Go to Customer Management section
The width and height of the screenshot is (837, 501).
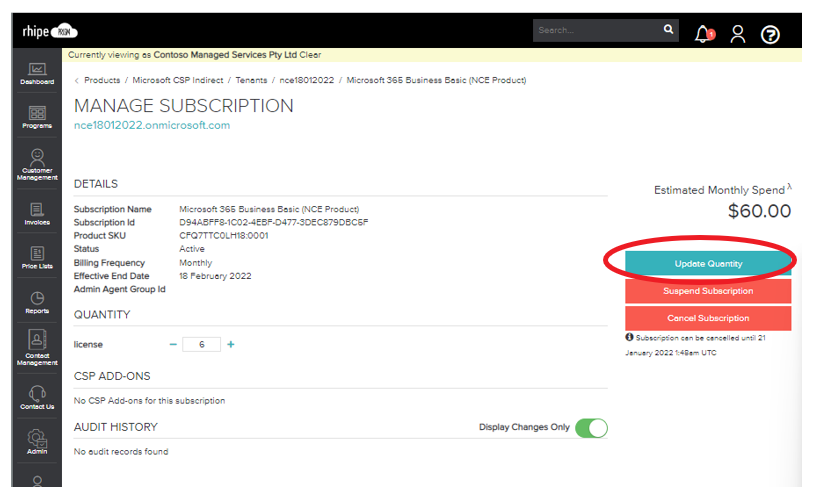[37, 164]
